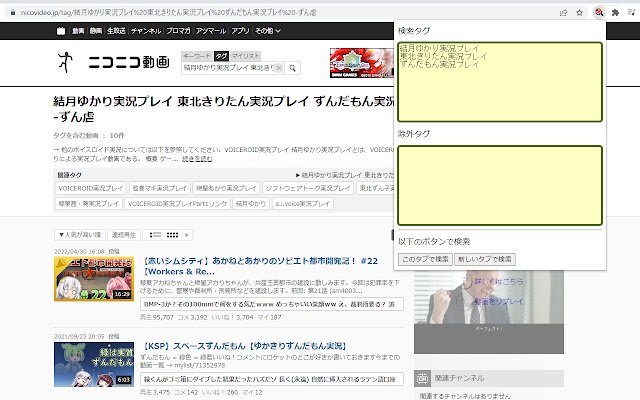
Task: Open the 人気が高い順 sort dropdown
Action: click(x=80, y=235)
